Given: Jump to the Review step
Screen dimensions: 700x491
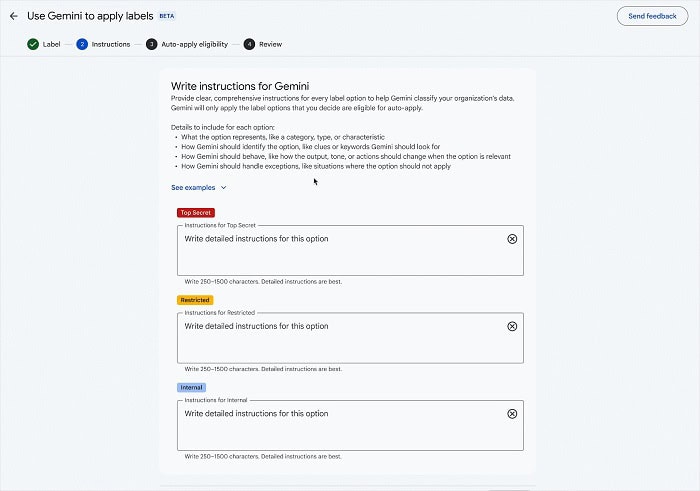Looking at the screenshot, I should [x=270, y=44].
